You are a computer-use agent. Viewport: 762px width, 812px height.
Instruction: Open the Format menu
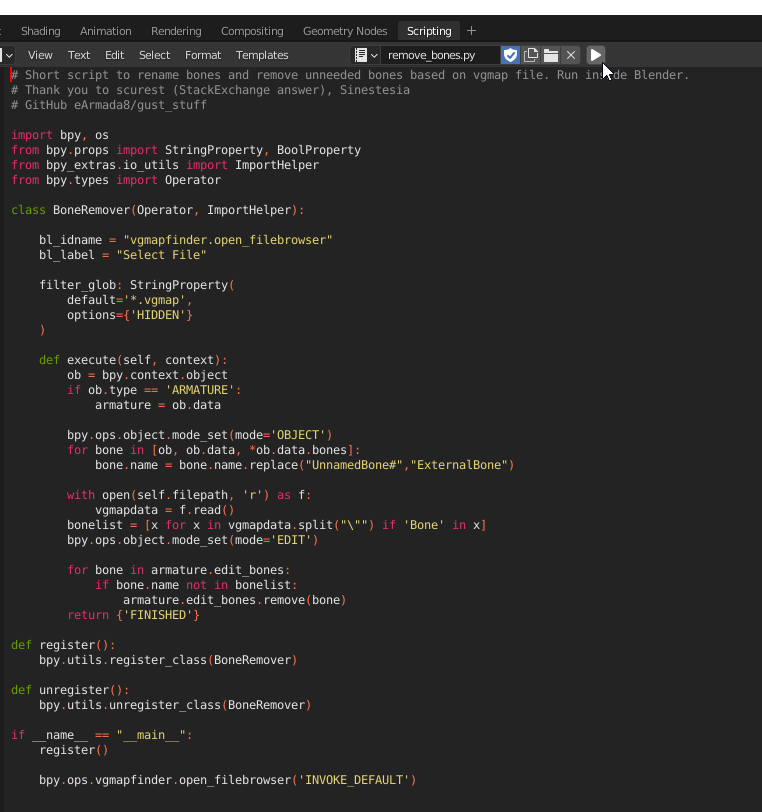coord(203,55)
